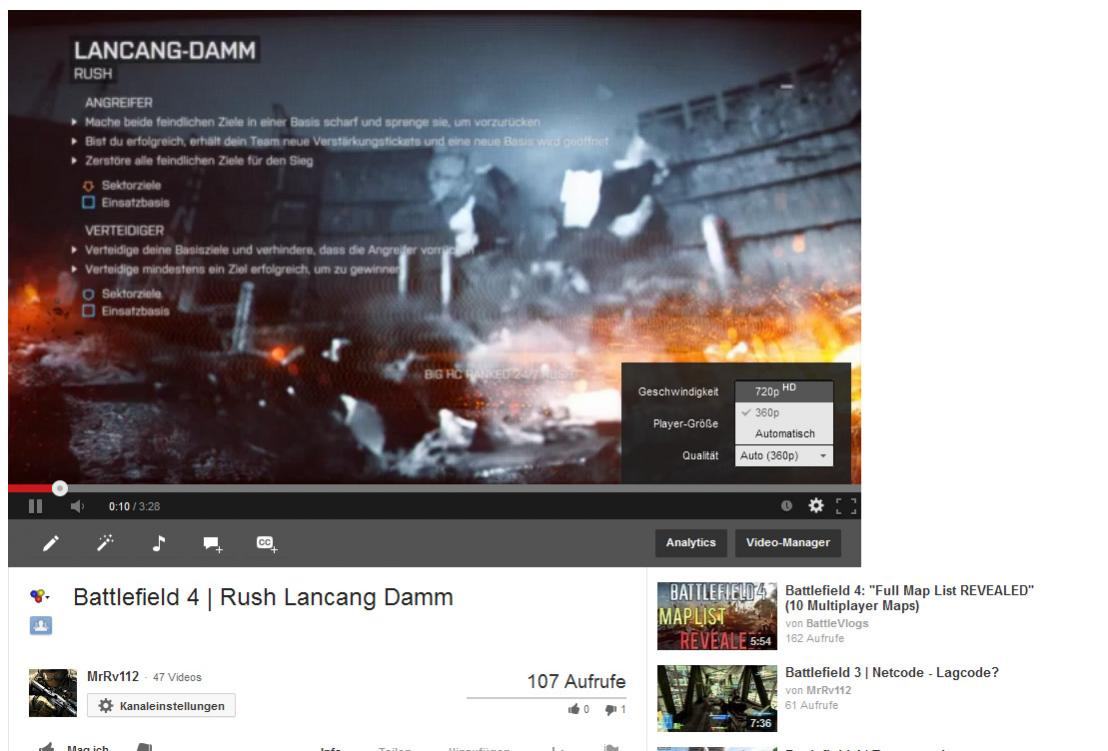The image size is (1108, 751).
Task: Open the MrRv112 channel link
Action: pos(113,676)
